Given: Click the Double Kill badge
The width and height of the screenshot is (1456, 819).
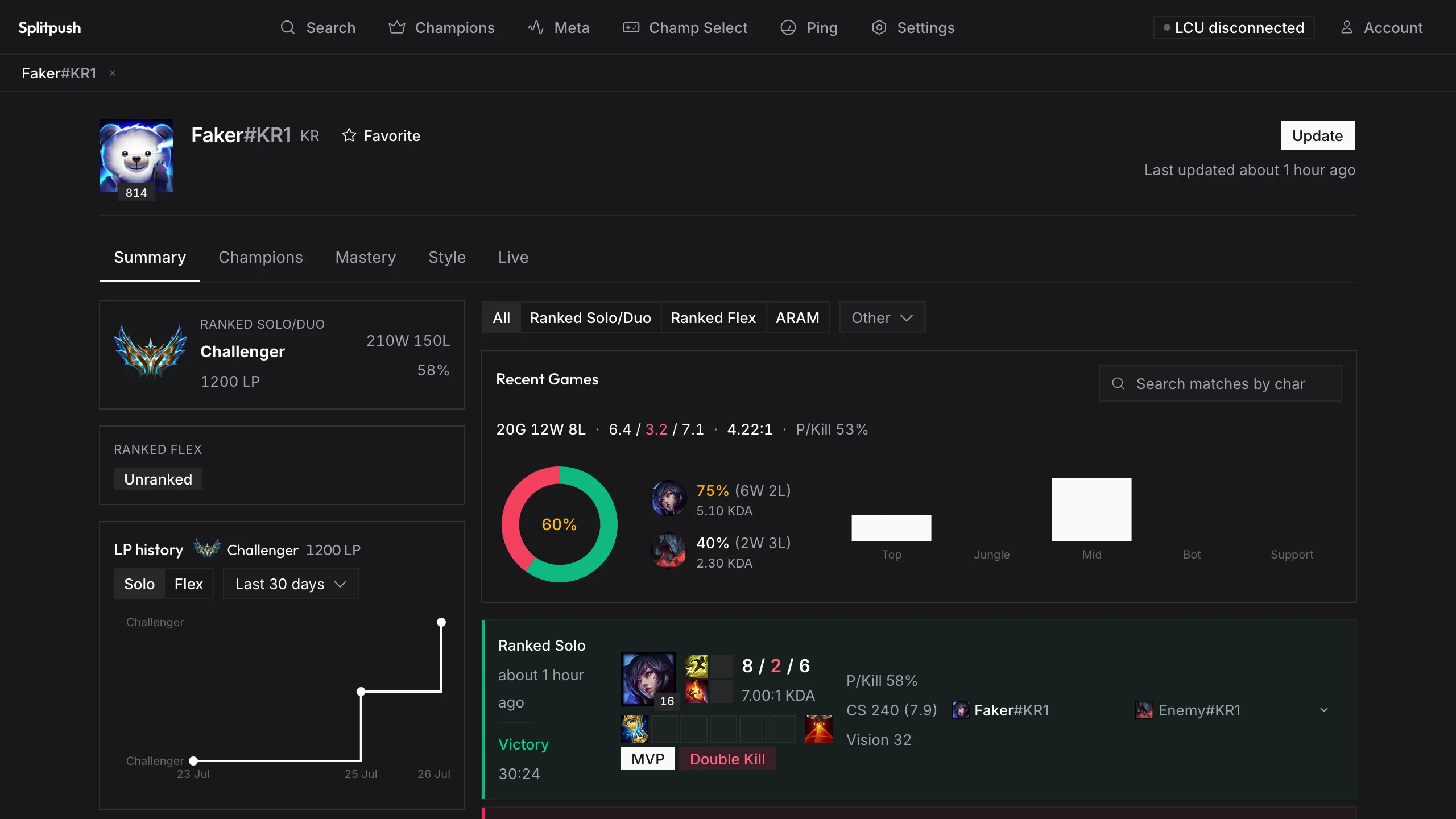Looking at the screenshot, I should pos(727,759).
